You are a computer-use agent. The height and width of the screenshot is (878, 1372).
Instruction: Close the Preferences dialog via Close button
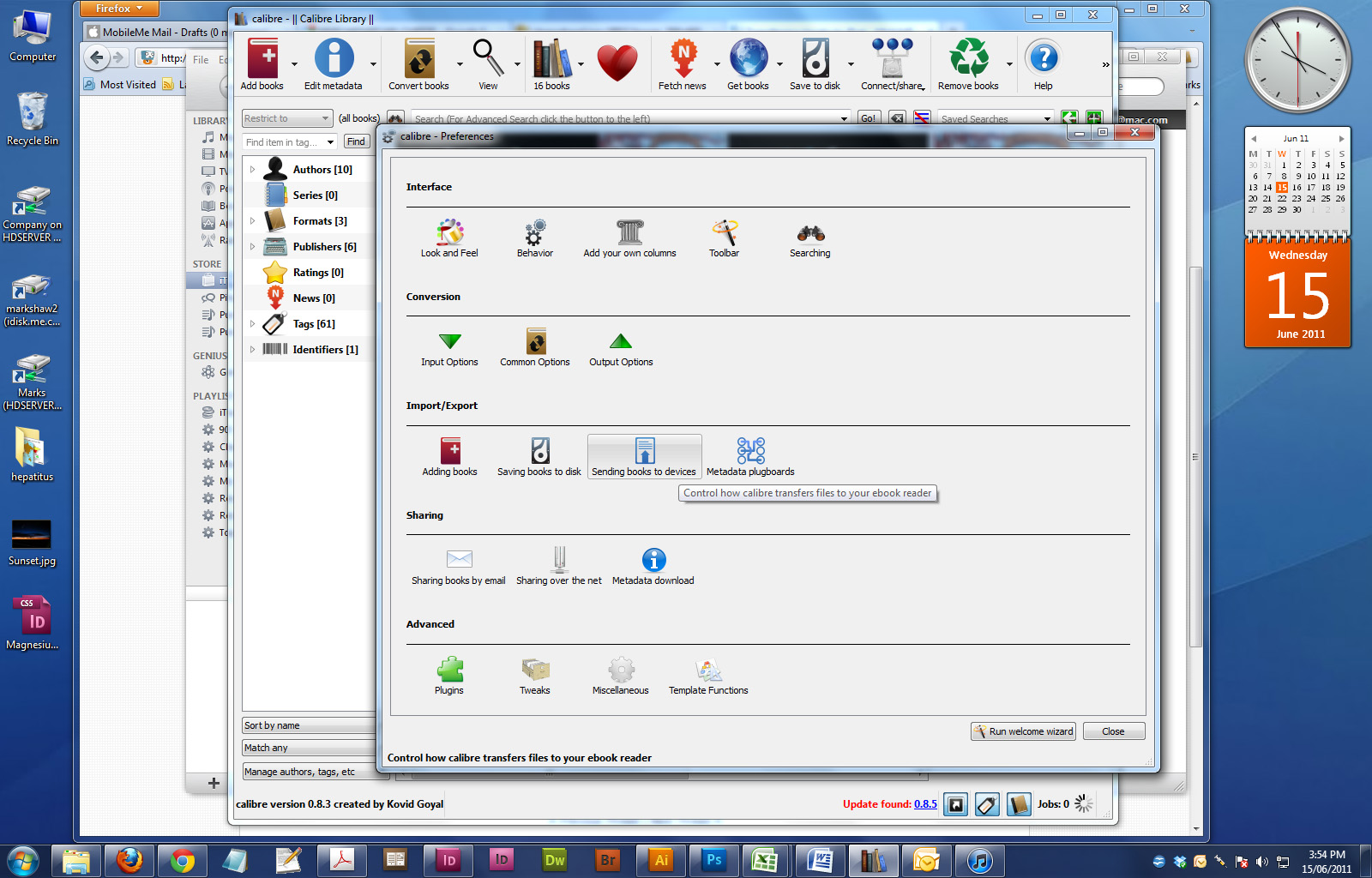click(x=1113, y=731)
